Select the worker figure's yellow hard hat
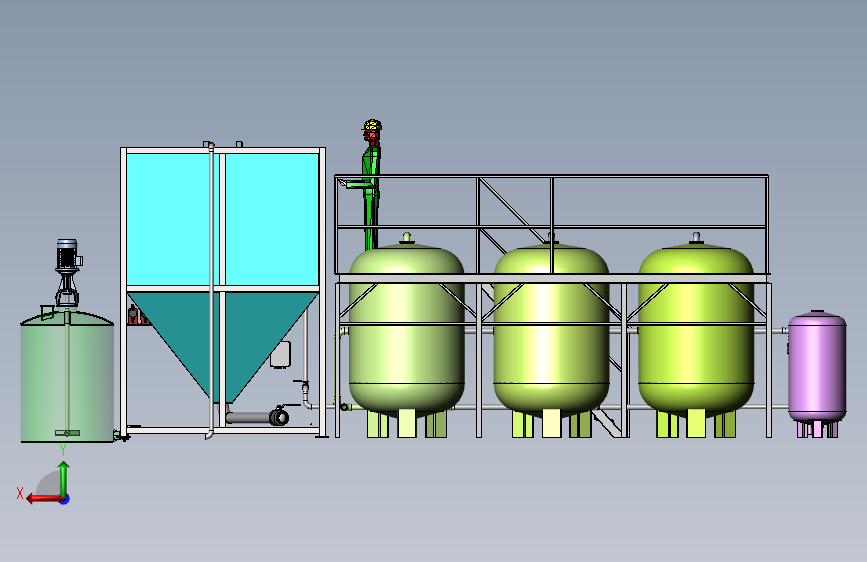 point(373,124)
